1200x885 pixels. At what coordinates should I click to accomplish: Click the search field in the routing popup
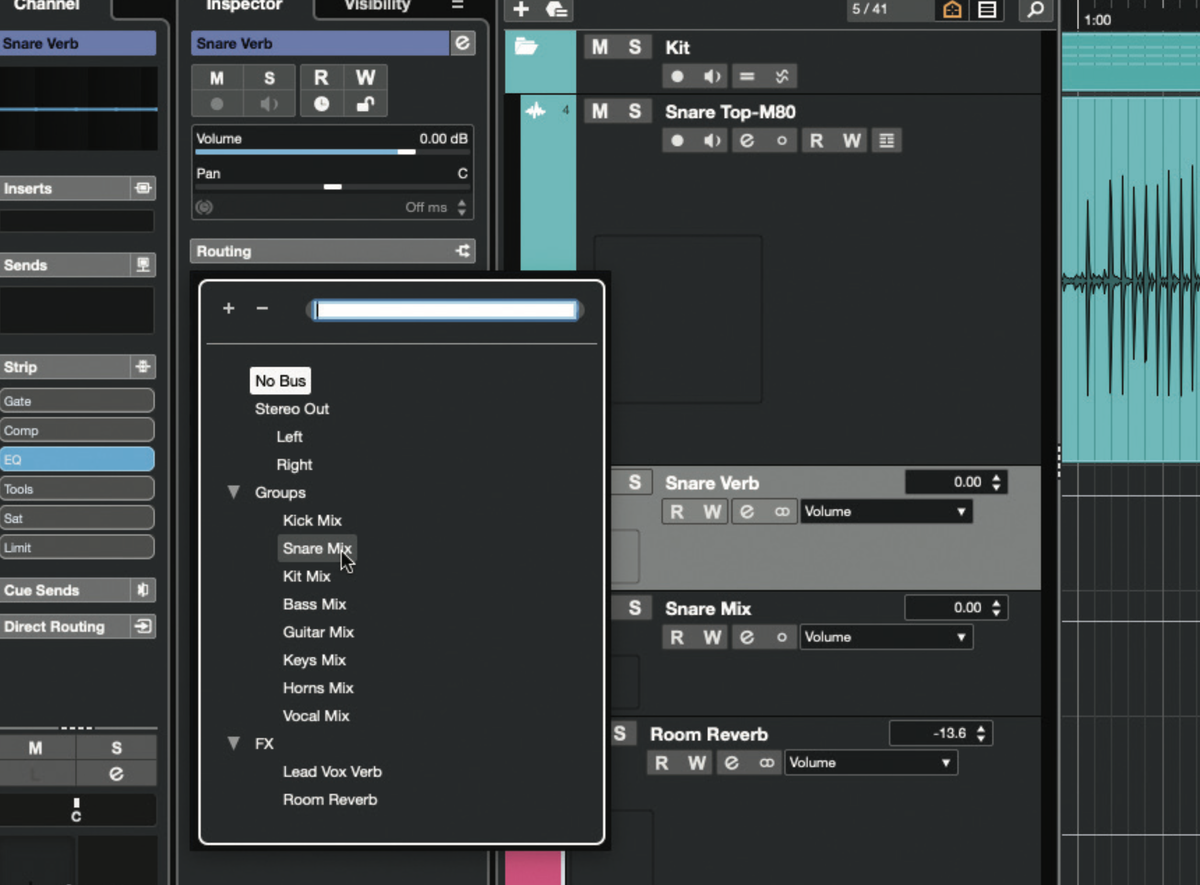[445, 309]
